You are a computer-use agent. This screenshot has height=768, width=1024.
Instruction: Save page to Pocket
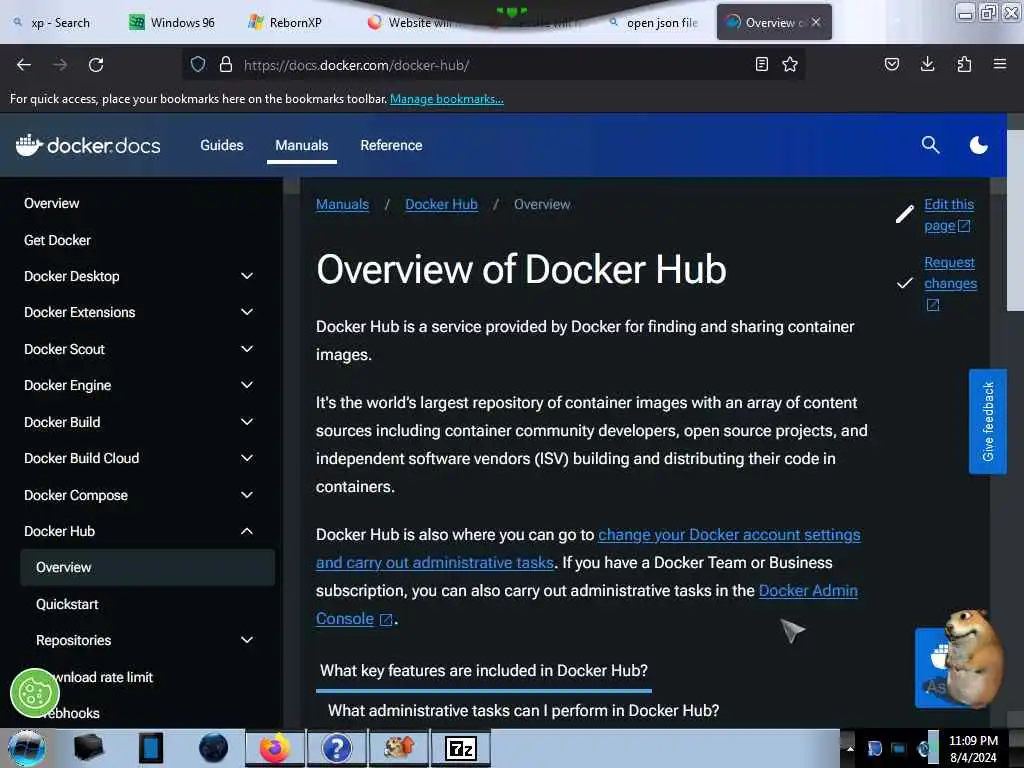891,64
